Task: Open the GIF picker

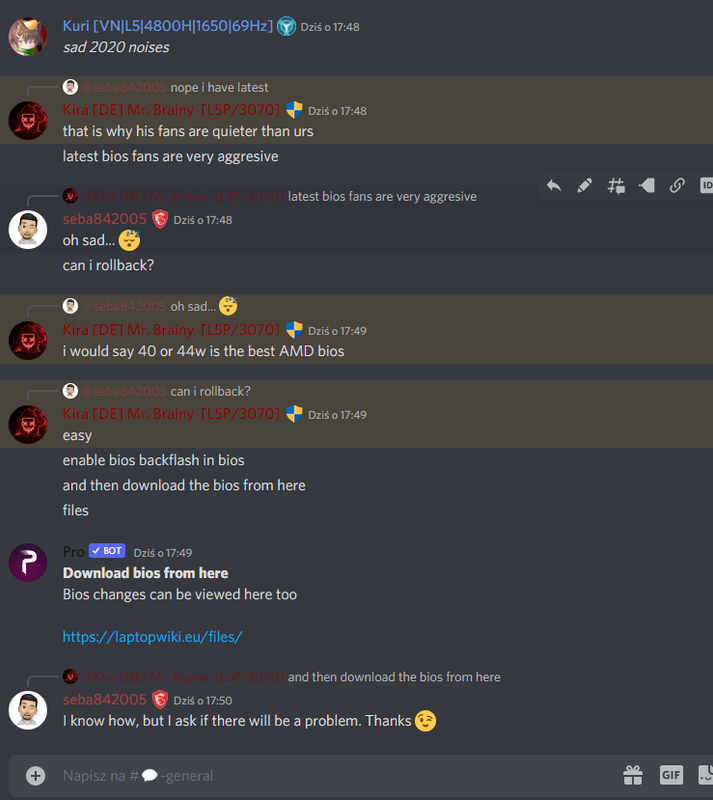Action: click(x=671, y=775)
